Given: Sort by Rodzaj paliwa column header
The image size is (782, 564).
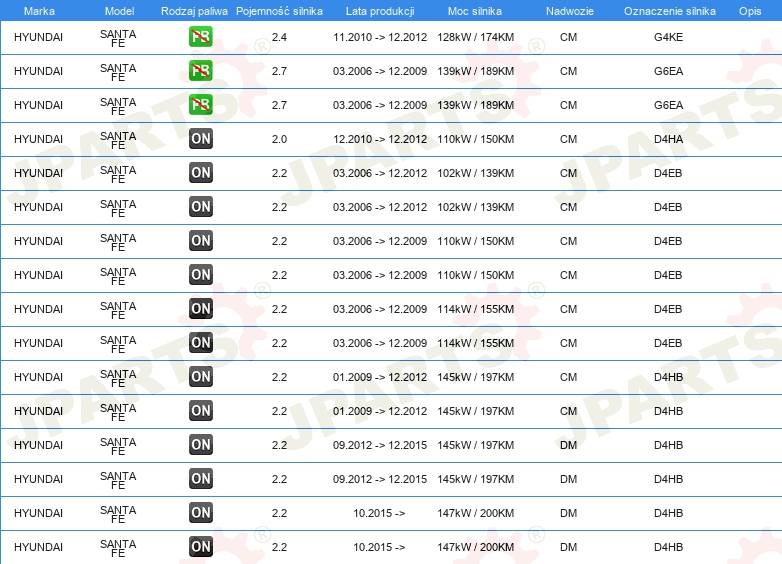Looking at the screenshot, I should [x=194, y=11].
